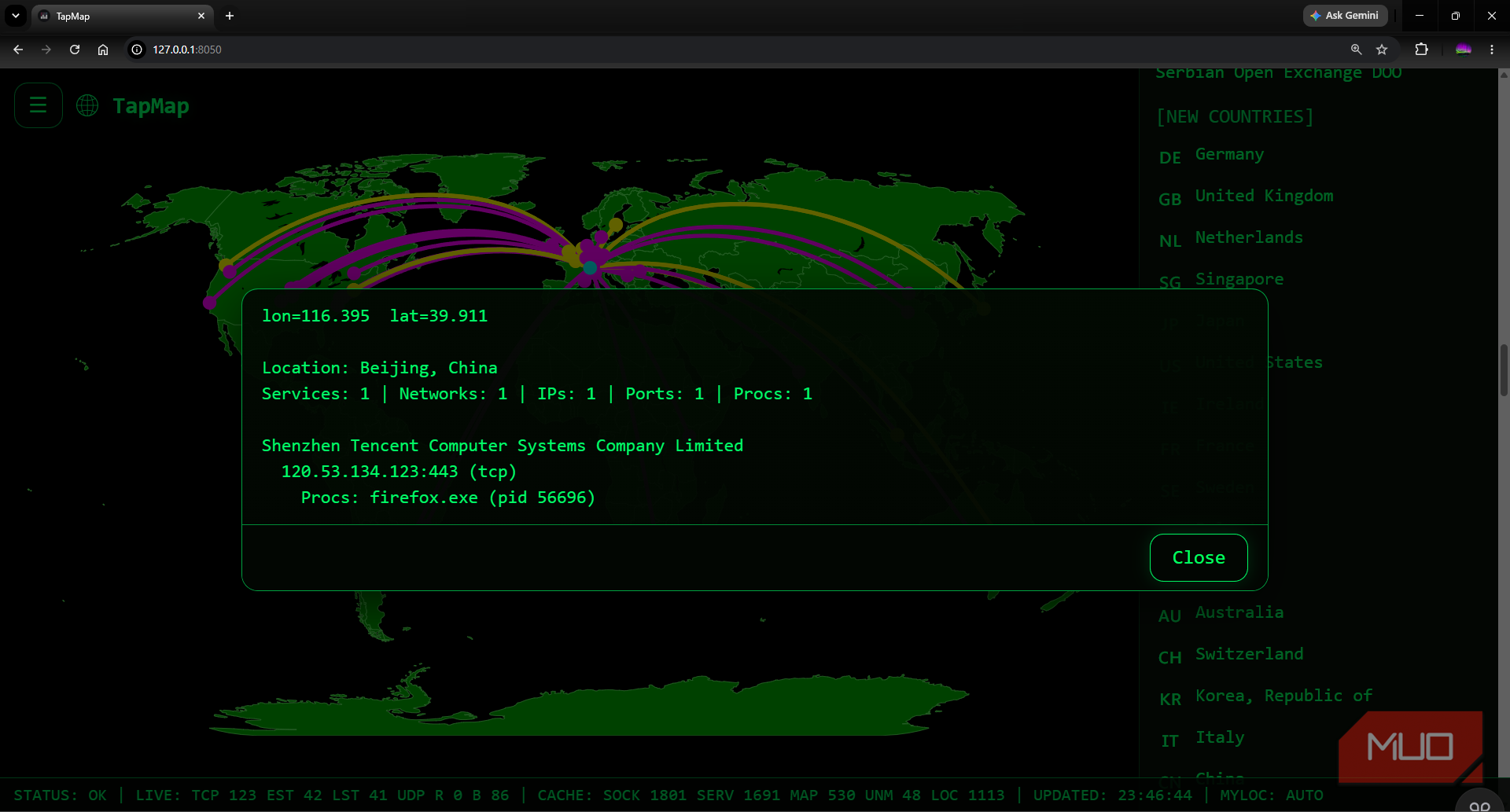Bookmark this page with the star
The height and width of the screenshot is (812, 1510).
click(x=1382, y=50)
